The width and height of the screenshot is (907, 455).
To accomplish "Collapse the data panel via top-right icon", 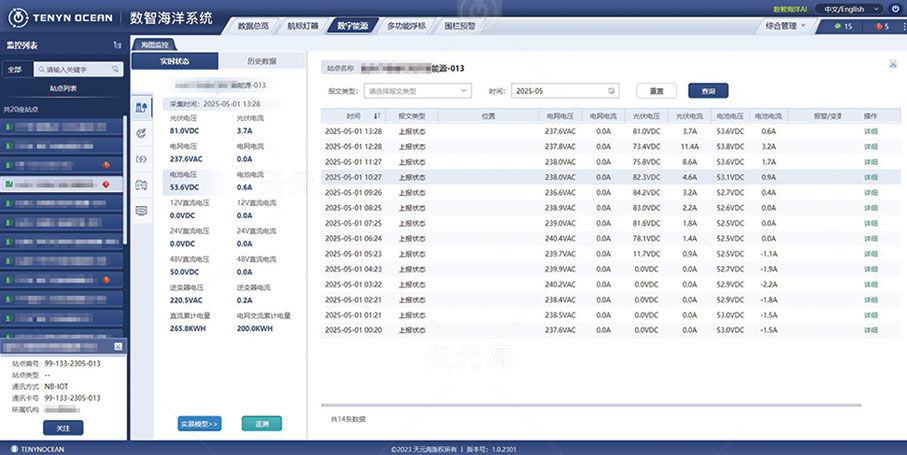I will [892, 63].
